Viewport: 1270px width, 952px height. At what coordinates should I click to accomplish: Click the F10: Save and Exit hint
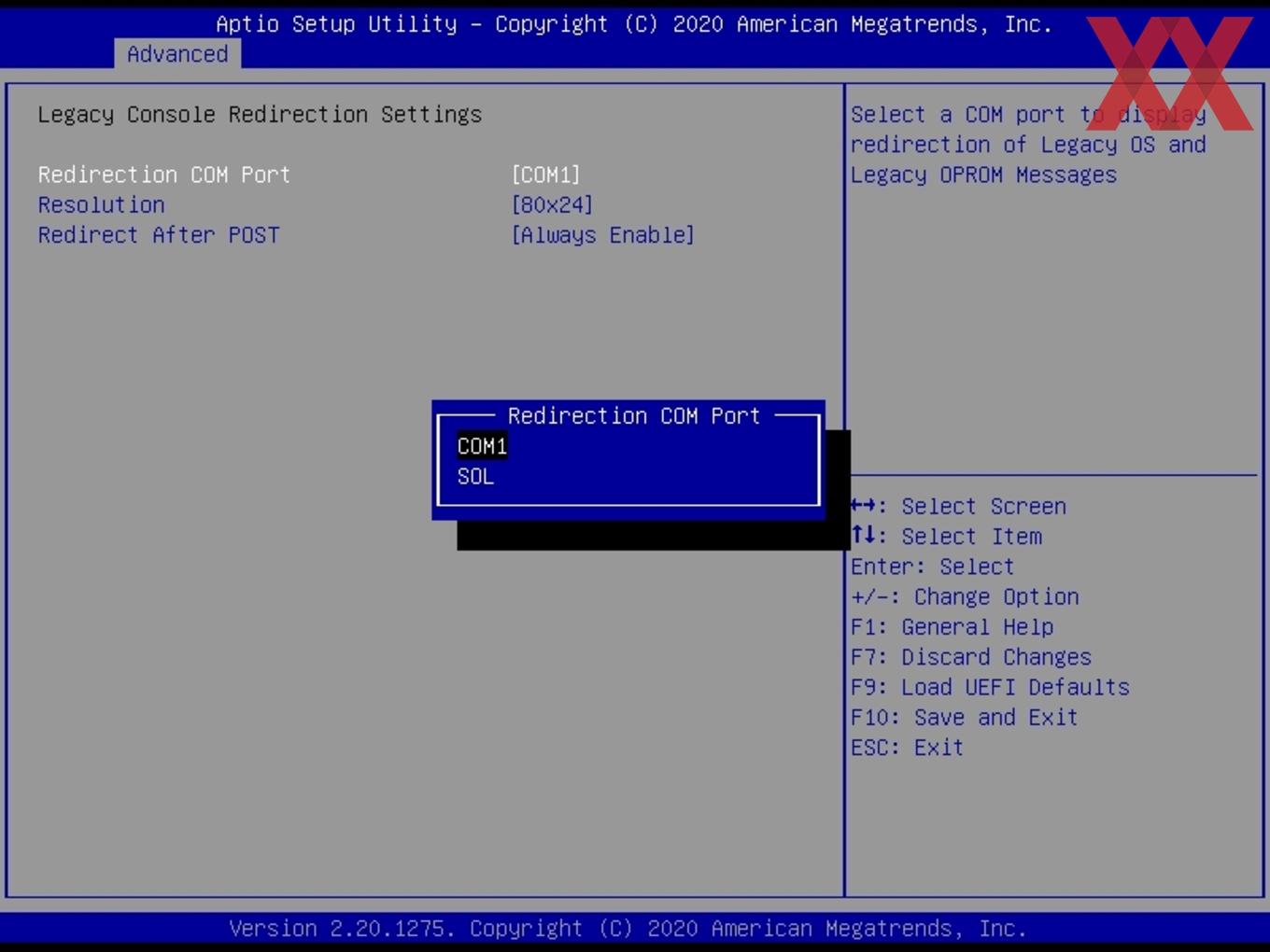(x=964, y=718)
